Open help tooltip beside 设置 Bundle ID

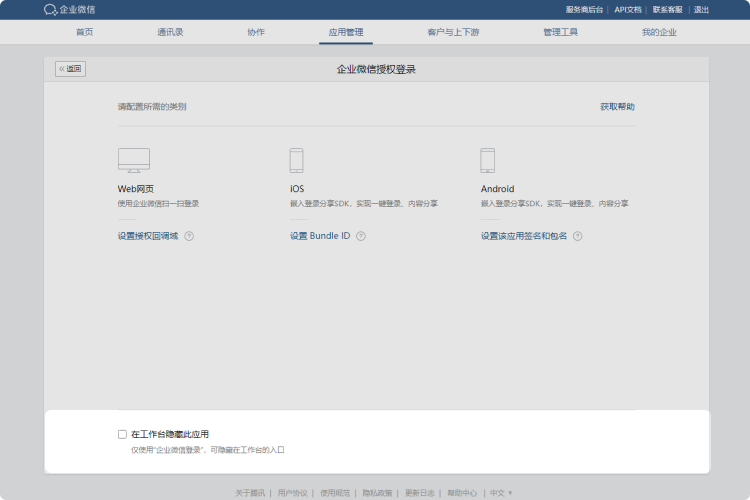361,236
